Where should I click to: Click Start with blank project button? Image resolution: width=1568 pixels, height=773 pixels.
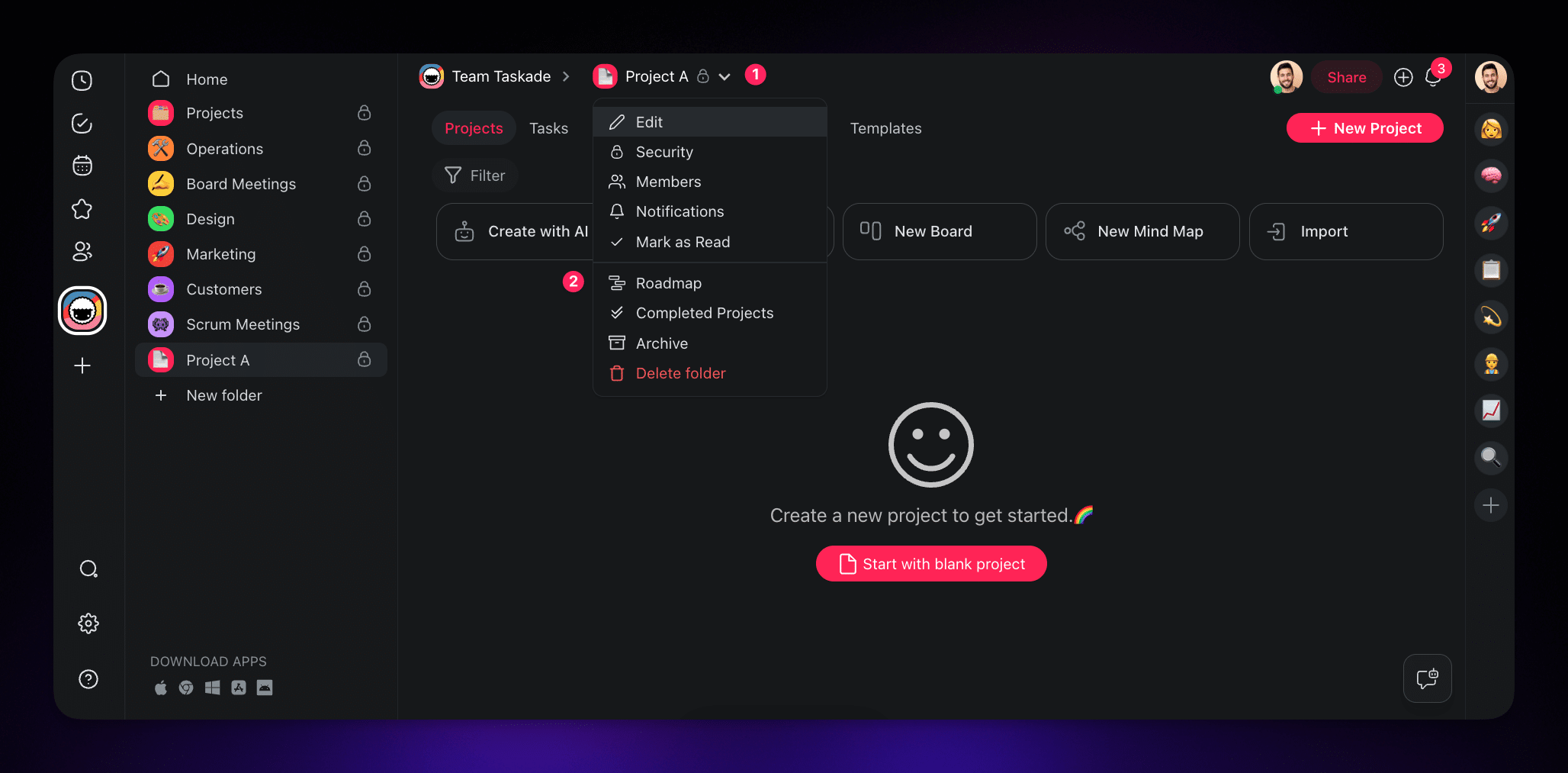pos(930,564)
